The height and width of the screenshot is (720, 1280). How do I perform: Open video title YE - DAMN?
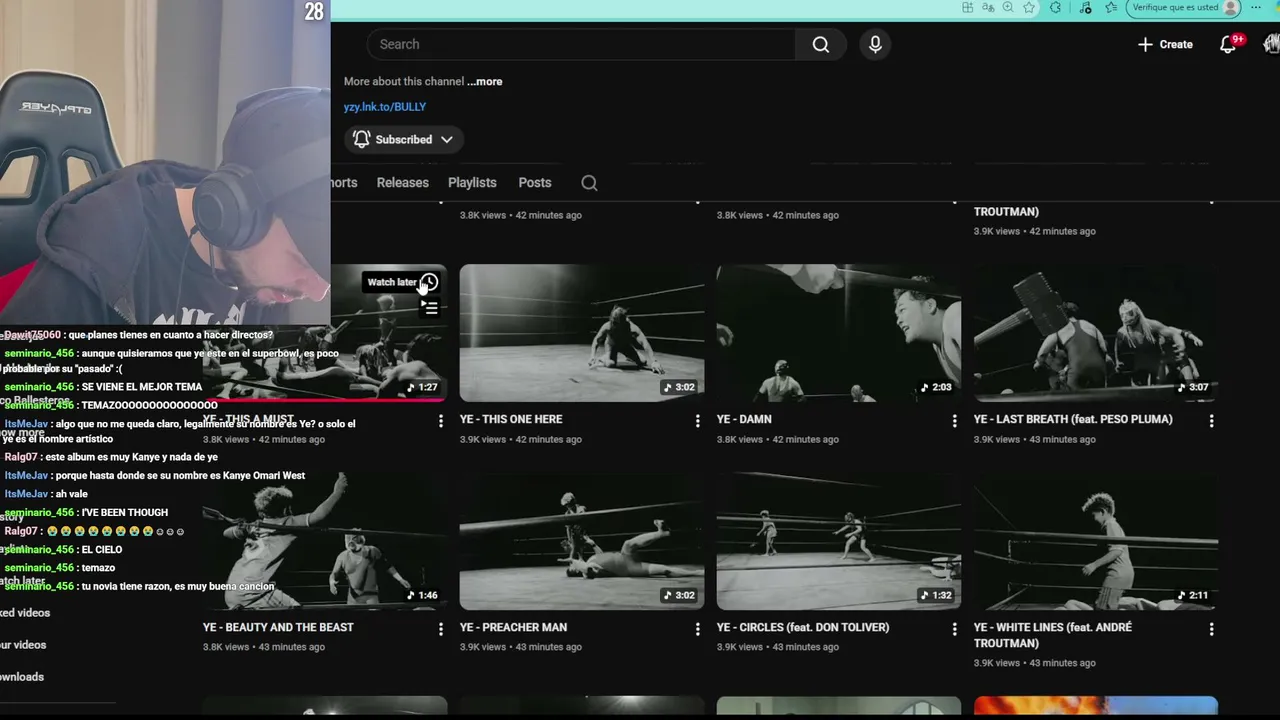pos(744,419)
